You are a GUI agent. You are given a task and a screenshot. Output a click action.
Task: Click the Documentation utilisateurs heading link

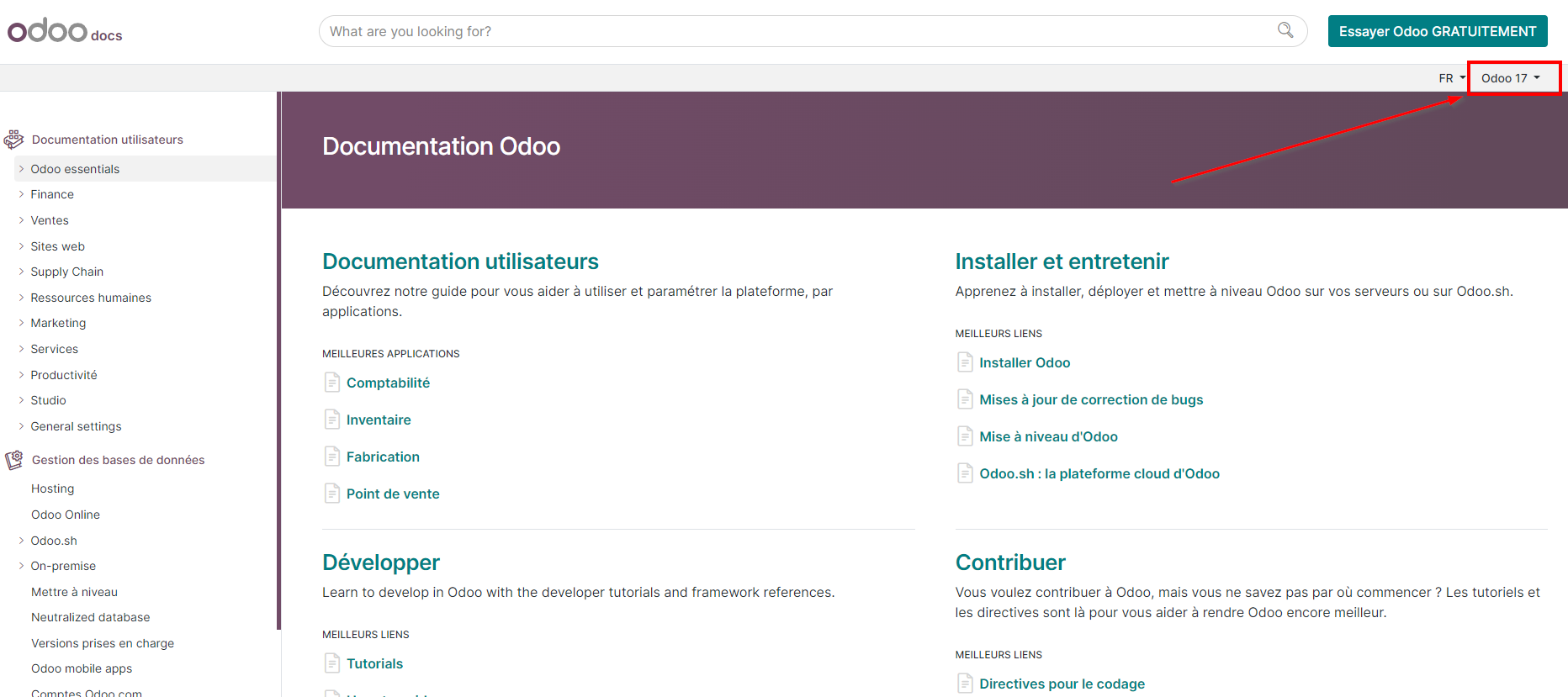coord(460,261)
